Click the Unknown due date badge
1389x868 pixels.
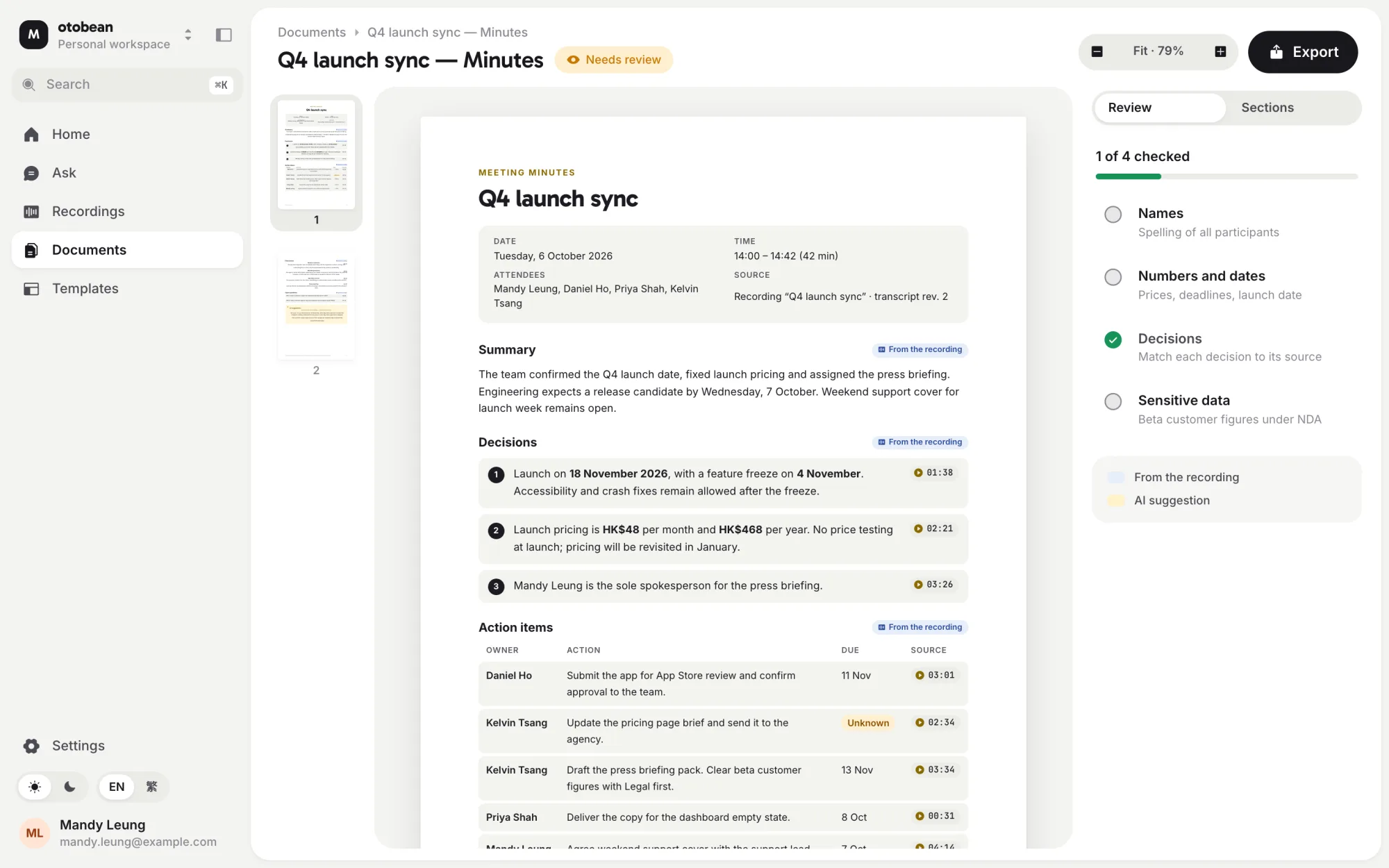(868, 723)
